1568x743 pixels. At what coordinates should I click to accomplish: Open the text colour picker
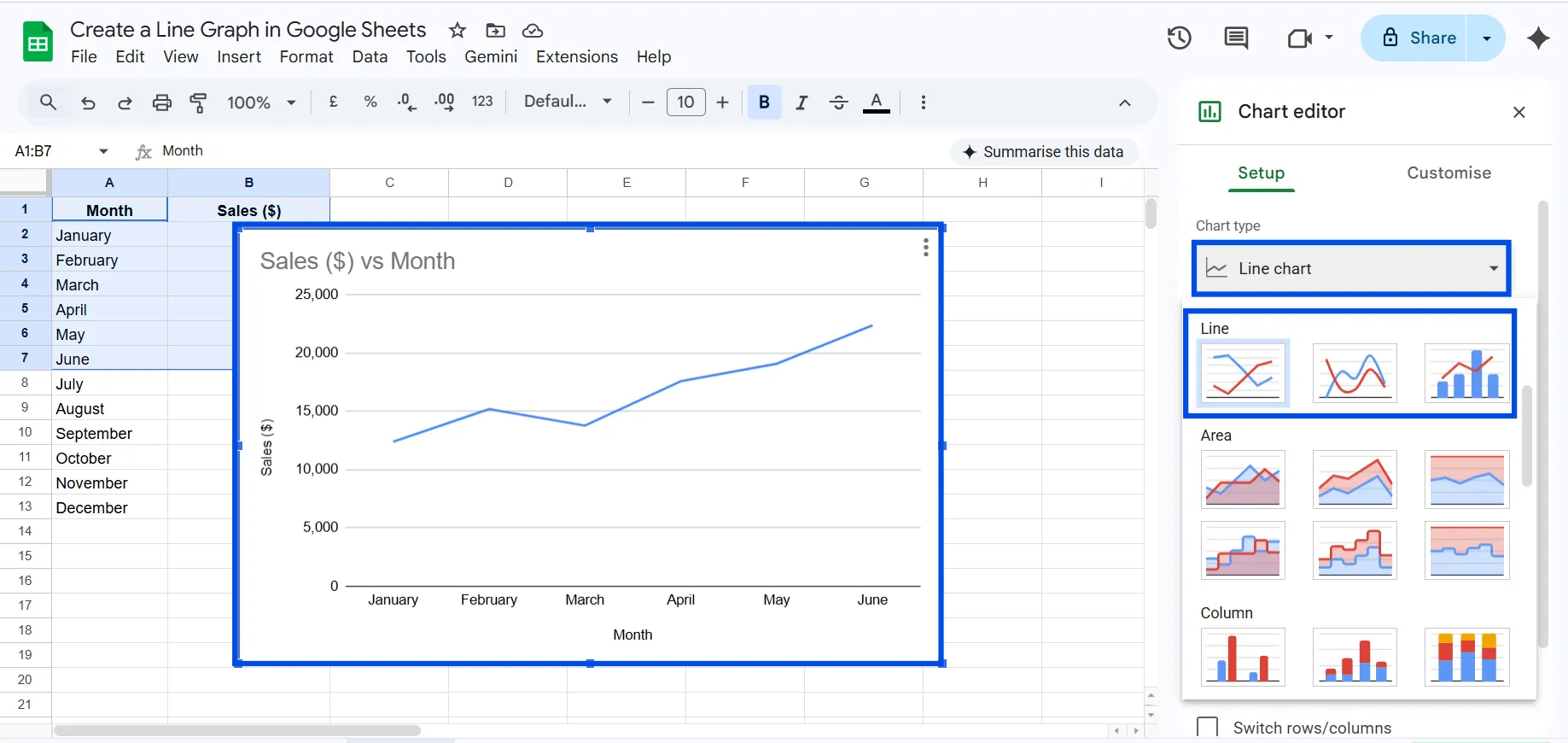tap(876, 102)
